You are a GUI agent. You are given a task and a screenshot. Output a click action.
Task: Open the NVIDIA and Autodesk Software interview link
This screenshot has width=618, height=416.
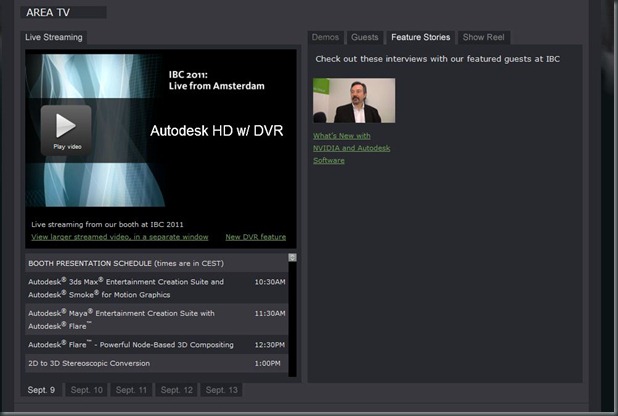tap(351, 148)
